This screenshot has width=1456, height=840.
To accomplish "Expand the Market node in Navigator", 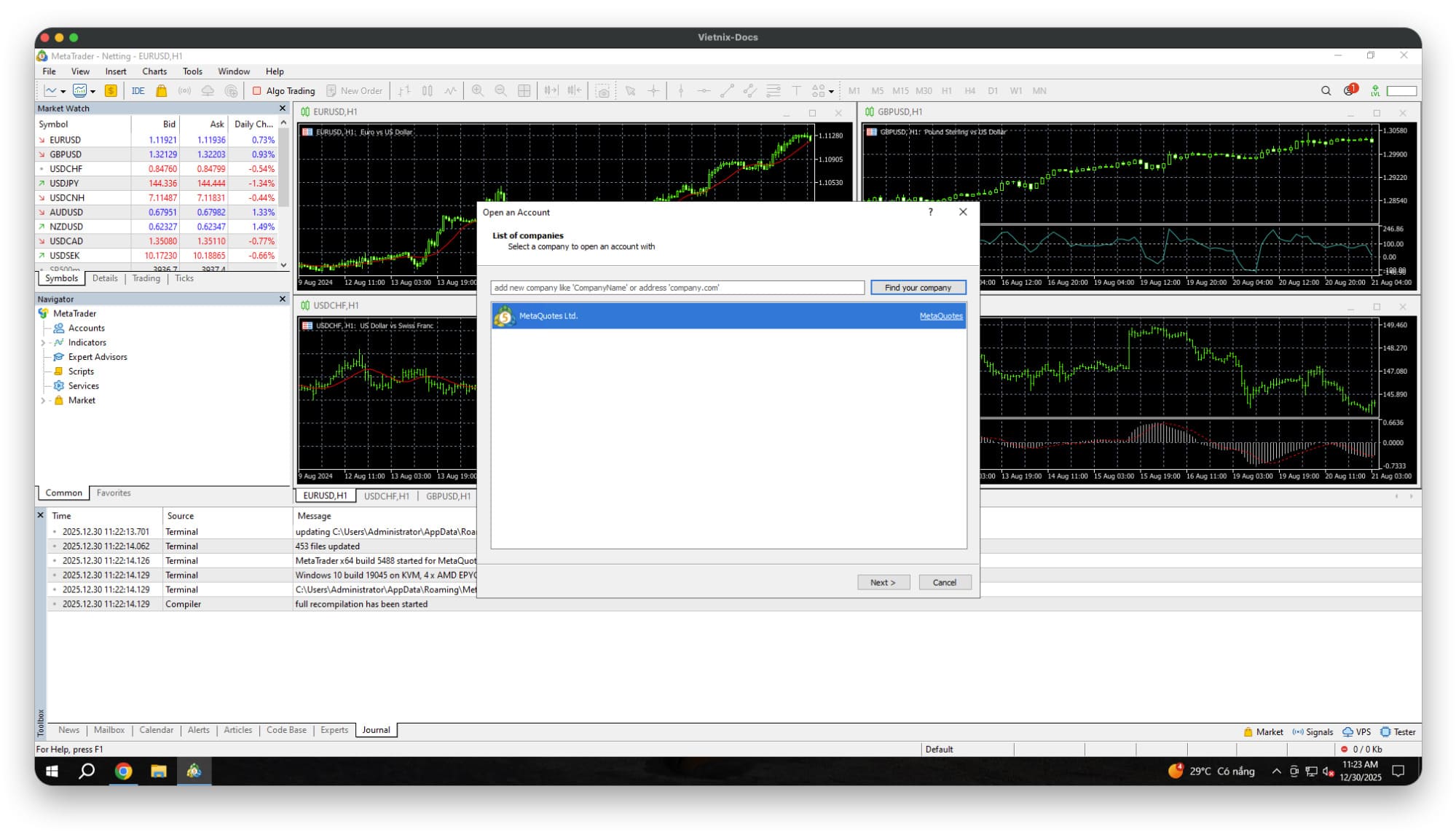I will [x=43, y=401].
